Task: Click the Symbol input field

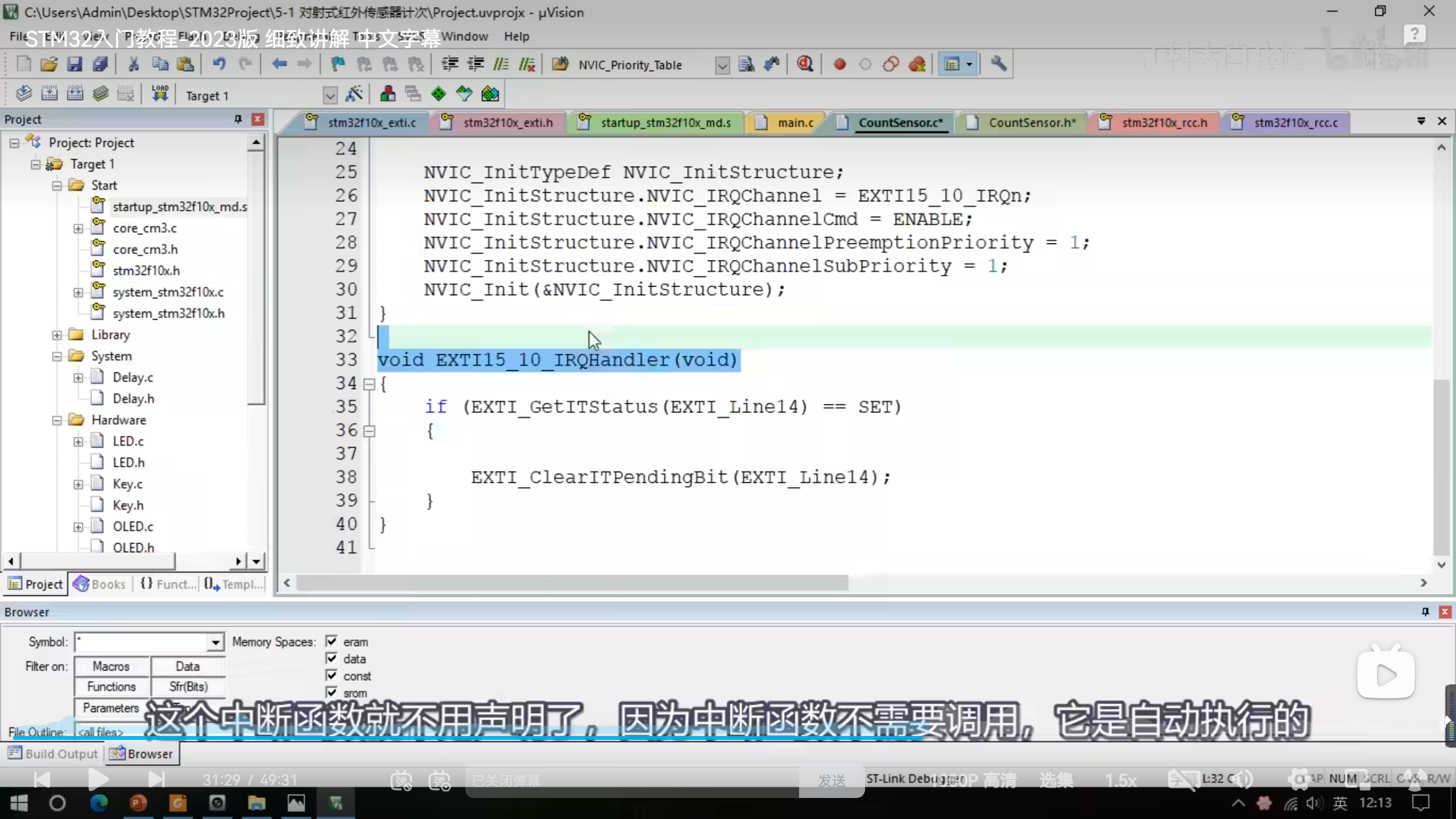Action: click(142, 642)
